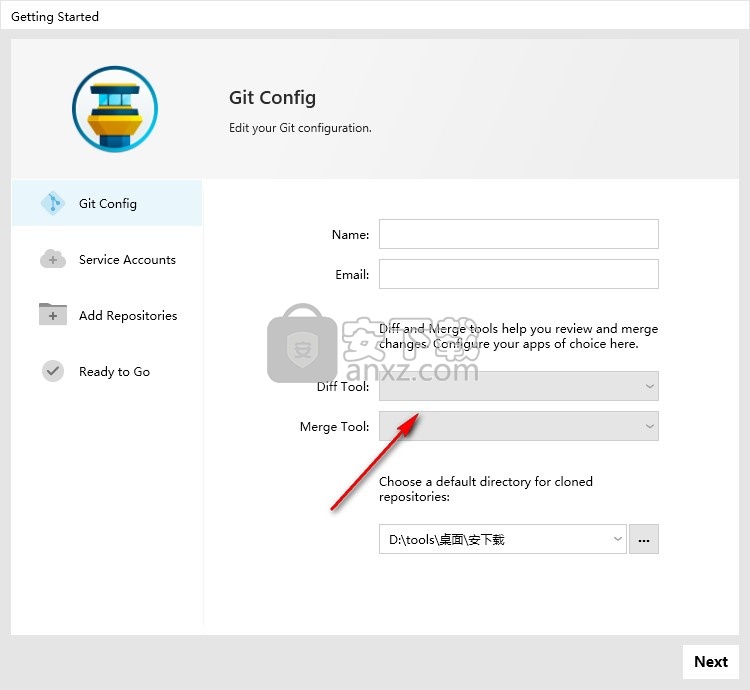Click the Add Repositories folder icon
Viewport: 750px width, 690px height.
pos(53,315)
